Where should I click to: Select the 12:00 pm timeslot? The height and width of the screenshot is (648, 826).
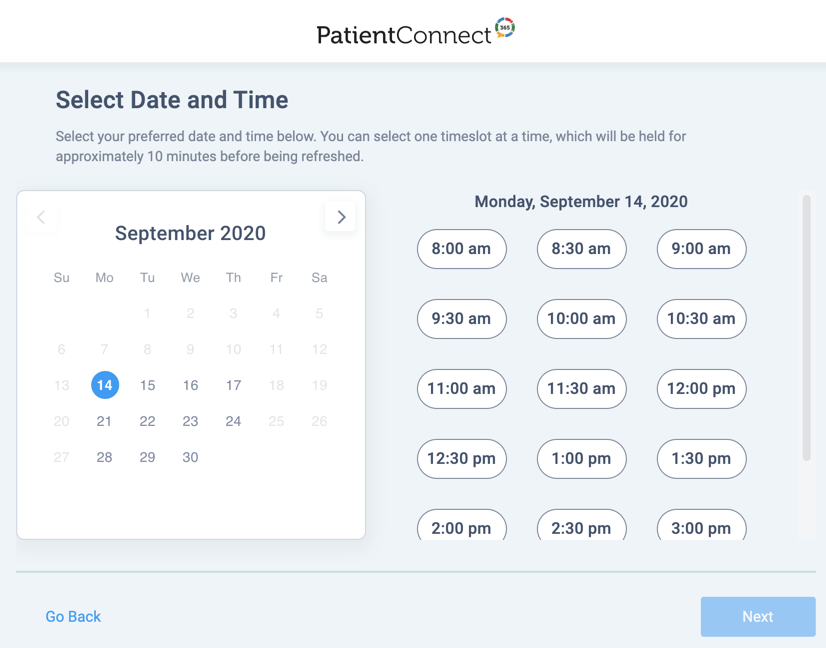[x=701, y=389]
